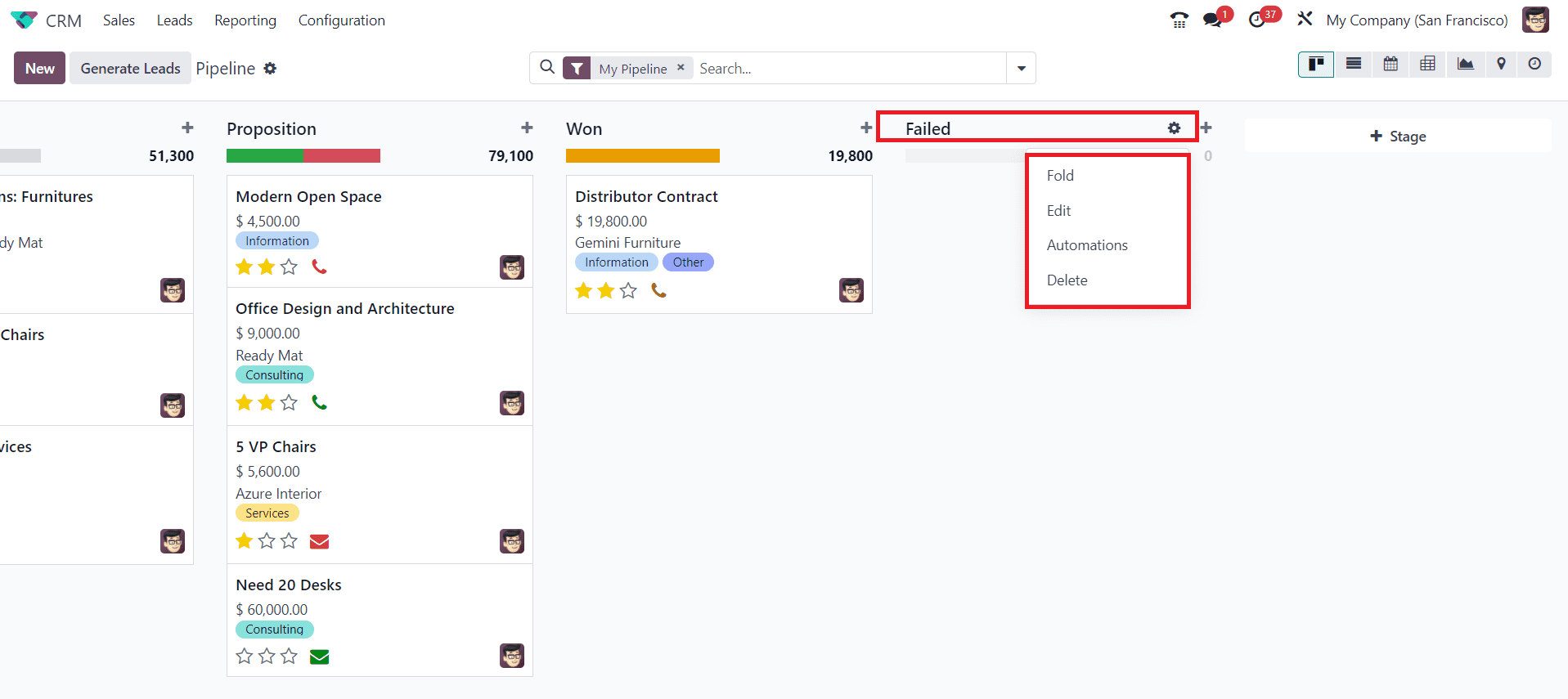1568x699 pixels.
Task: Open Pipeline settings gear icon
Action: click(x=270, y=69)
